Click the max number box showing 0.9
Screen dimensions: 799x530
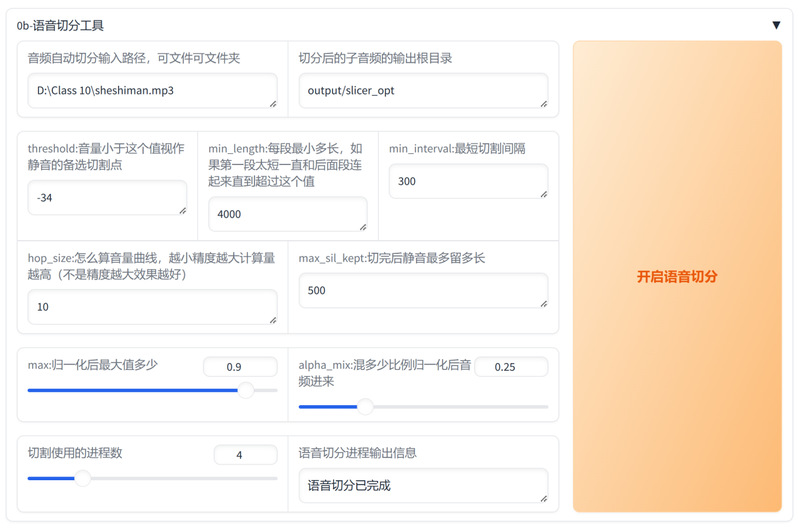pyautogui.click(x=240, y=367)
